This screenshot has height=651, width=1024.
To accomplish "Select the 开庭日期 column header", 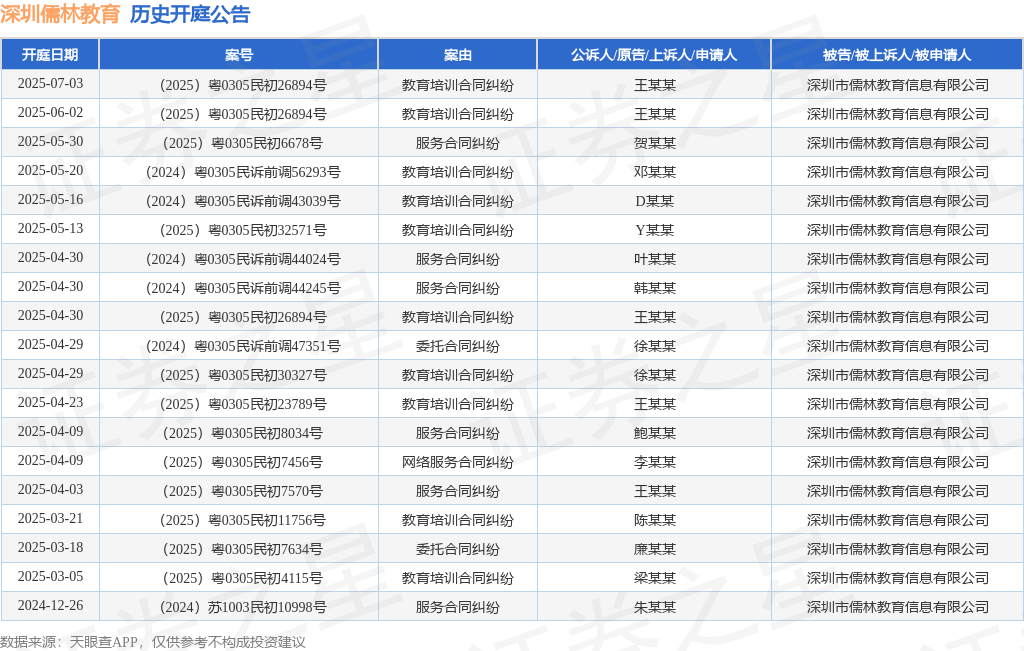I will click(50, 55).
